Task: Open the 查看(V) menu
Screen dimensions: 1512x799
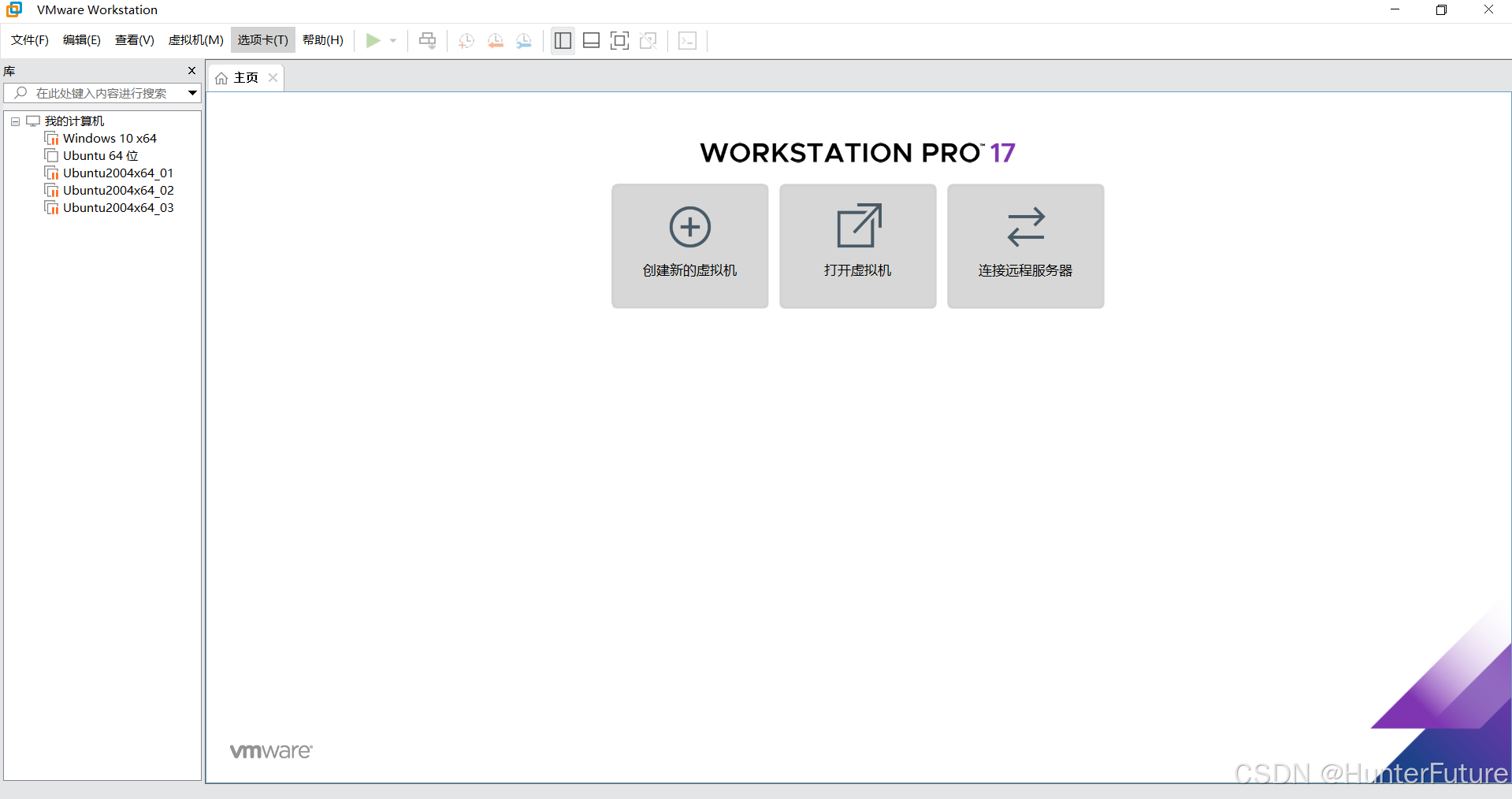Action: pos(135,40)
